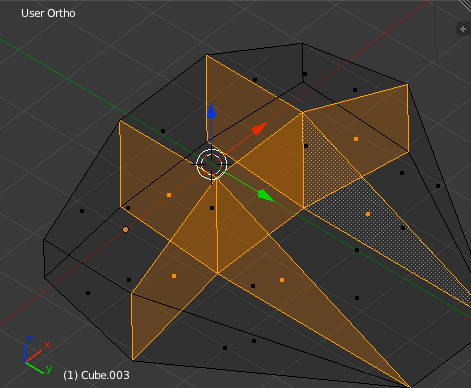Select the orange face dot on the long lower-right highlighted face
The width and height of the screenshot is (471, 388).
(282, 280)
